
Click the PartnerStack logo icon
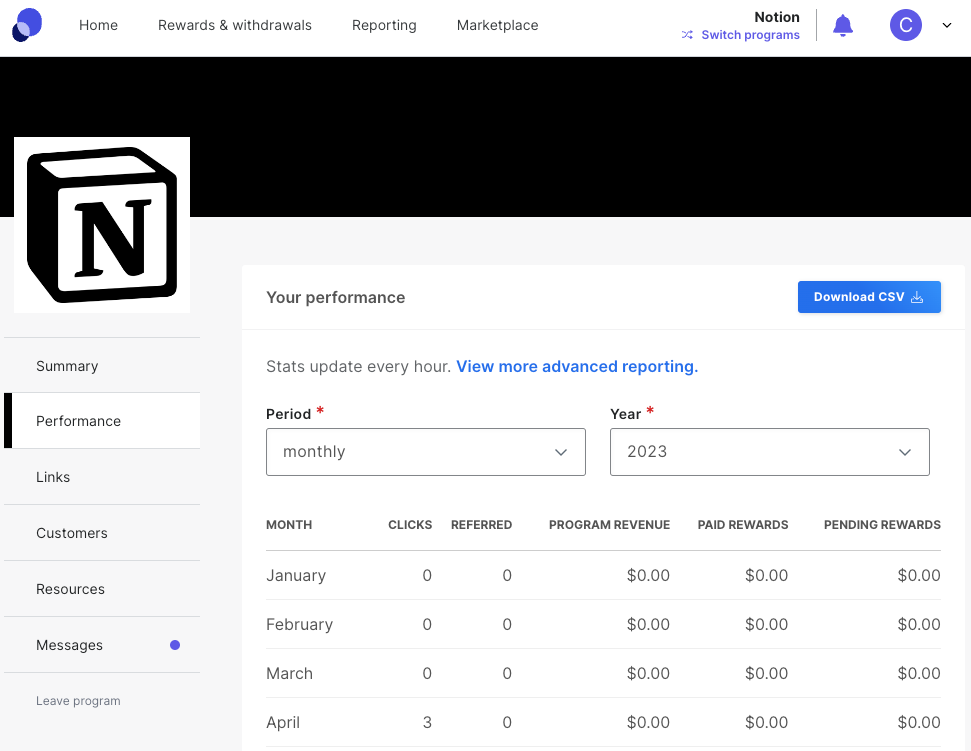pyautogui.click(x=27, y=25)
